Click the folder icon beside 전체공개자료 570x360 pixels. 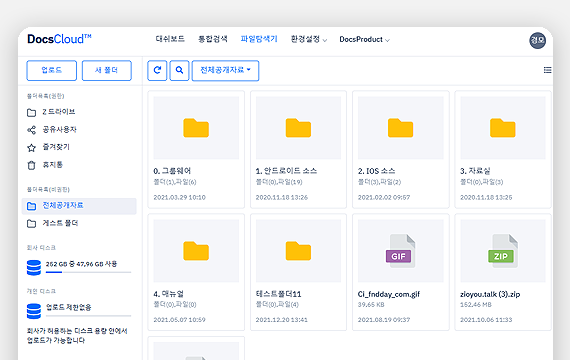pyautogui.click(x=32, y=206)
